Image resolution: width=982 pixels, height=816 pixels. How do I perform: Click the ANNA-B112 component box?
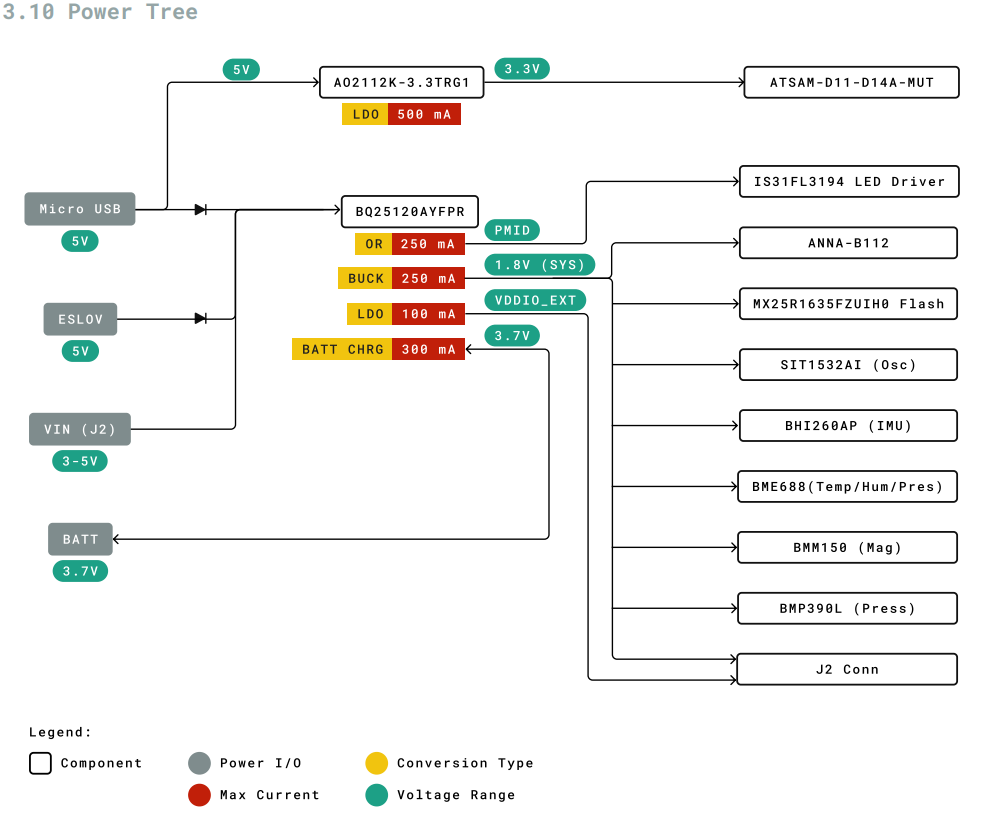point(848,243)
